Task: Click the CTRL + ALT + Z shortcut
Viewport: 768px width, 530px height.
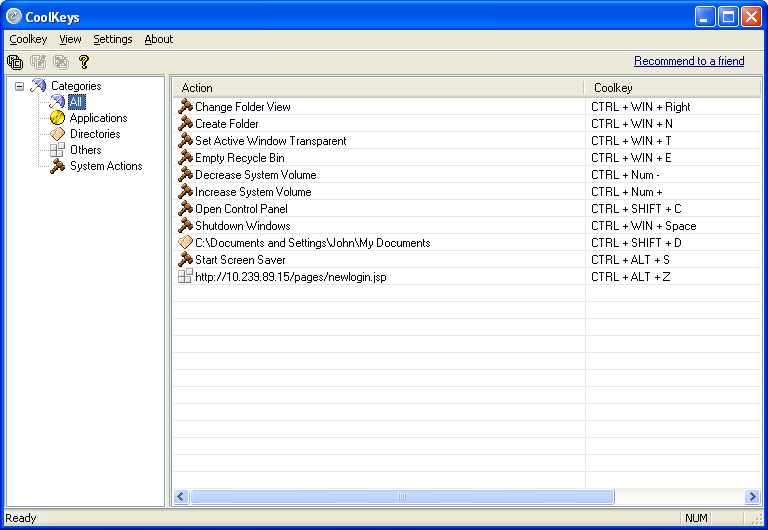Action: click(x=630, y=277)
